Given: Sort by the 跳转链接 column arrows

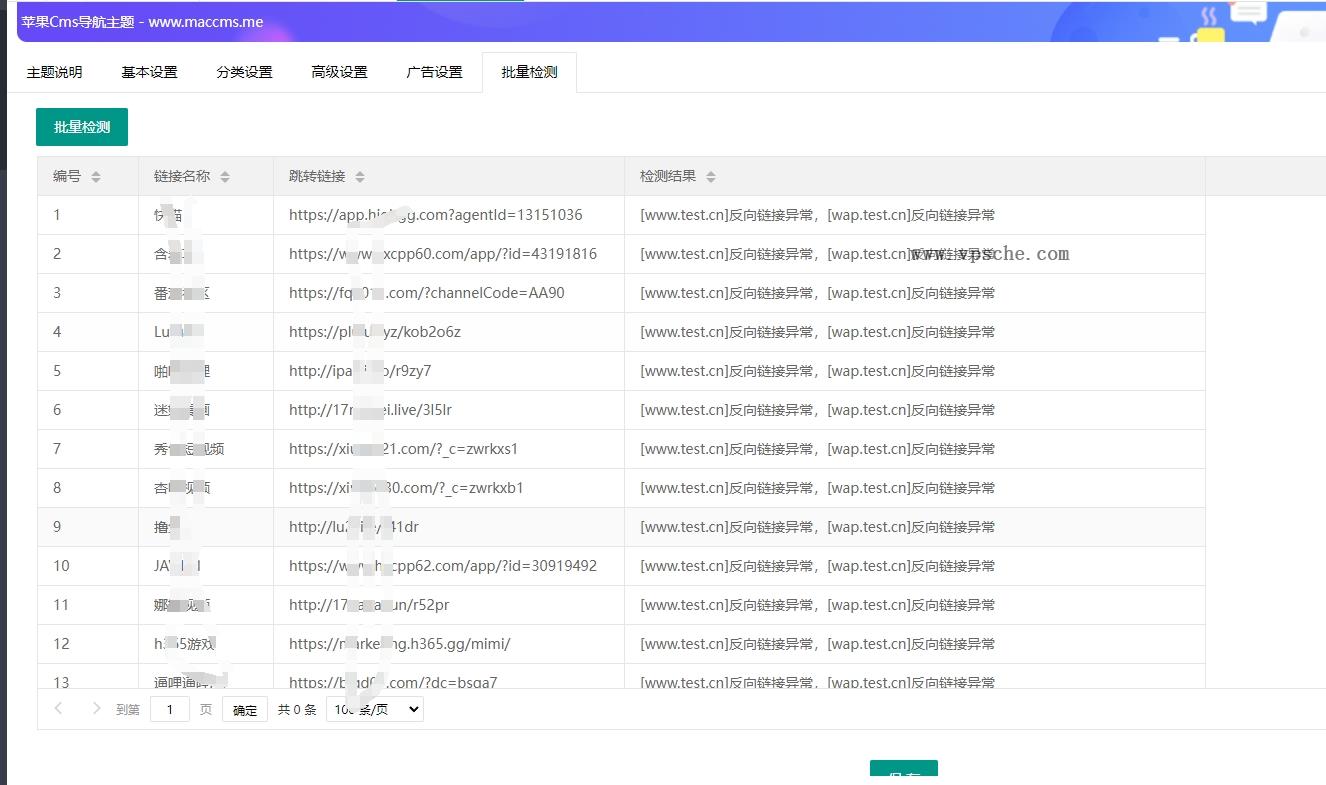Looking at the screenshot, I should coord(360,177).
